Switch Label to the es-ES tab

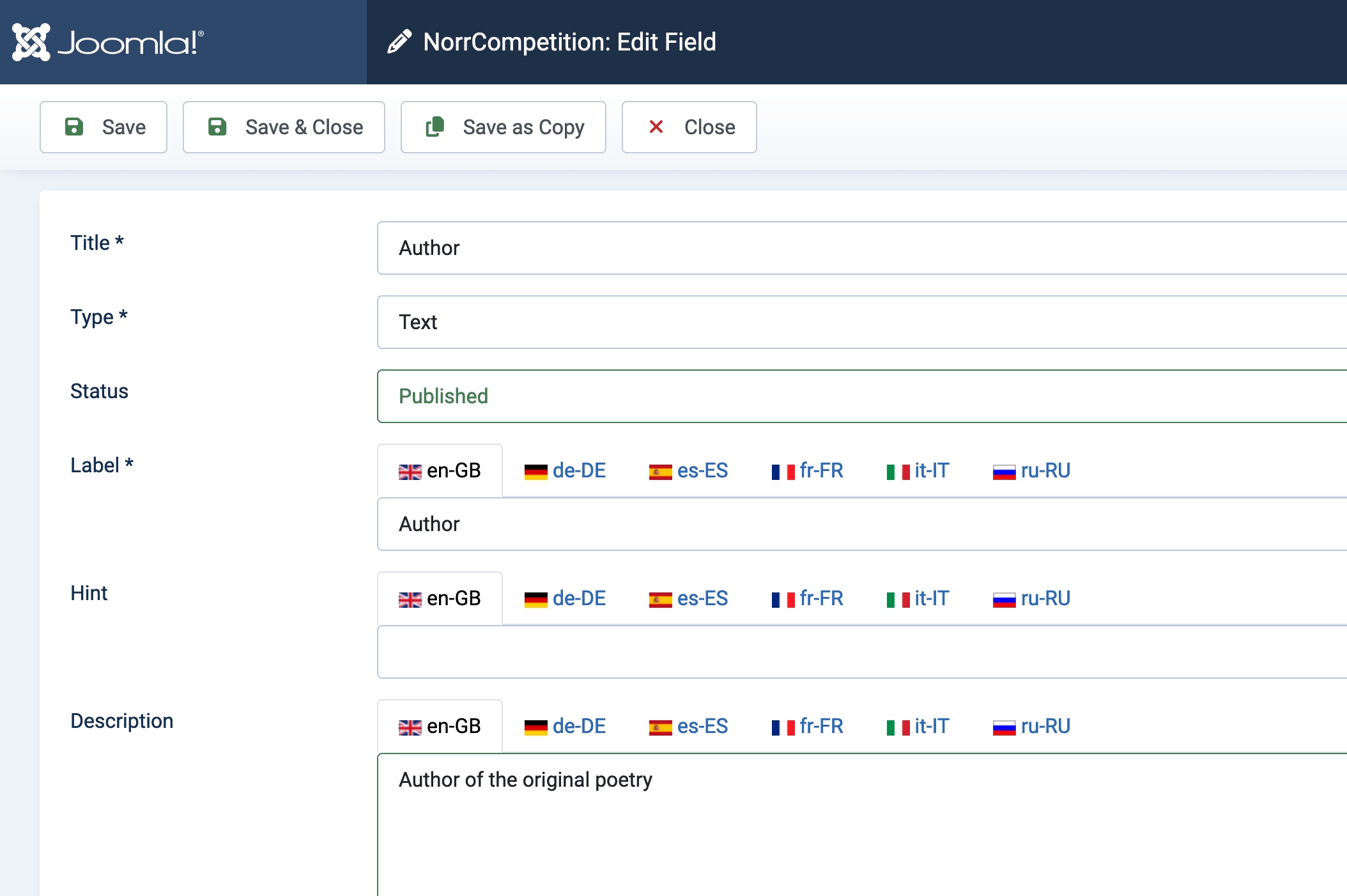[x=688, y=471]
